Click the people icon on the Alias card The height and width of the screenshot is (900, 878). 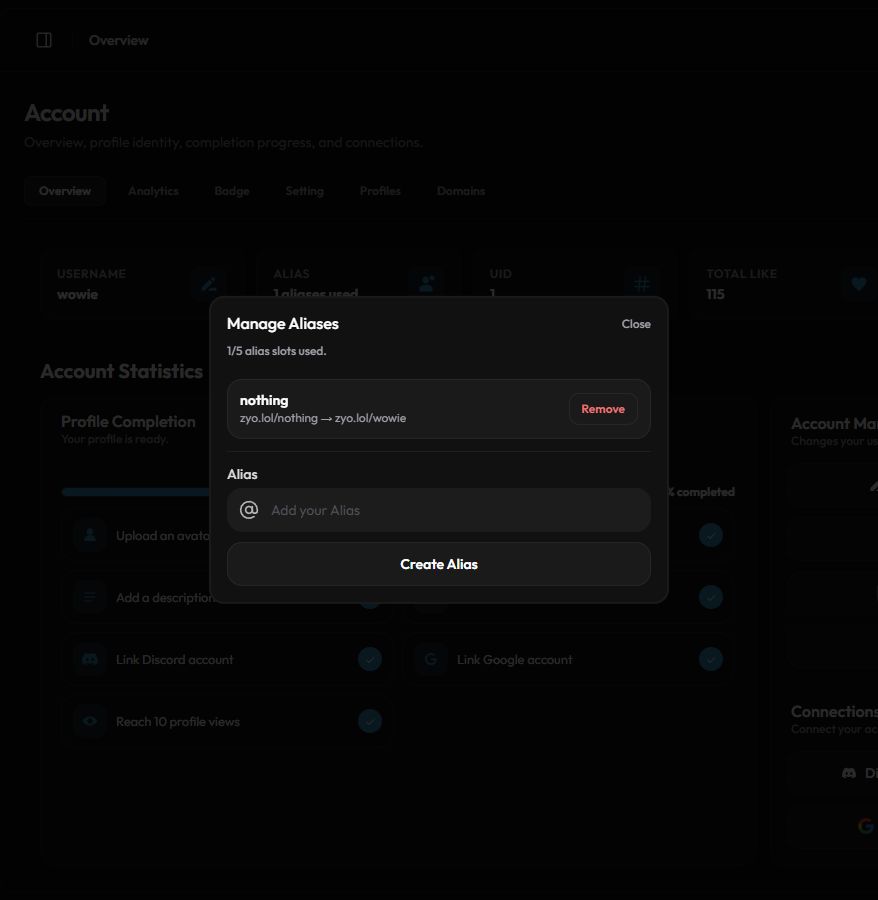point(426,284)
